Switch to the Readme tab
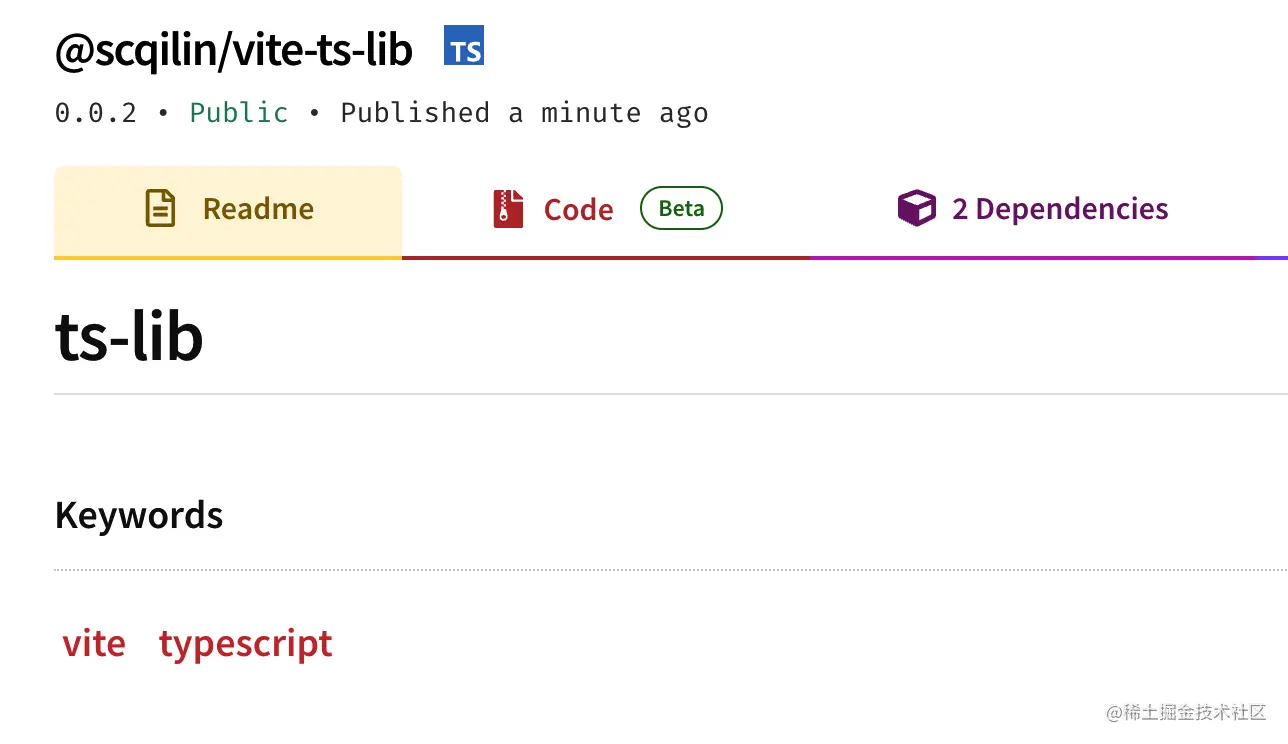This screenshot has height=744, width=1288. (x=258, y=209)
